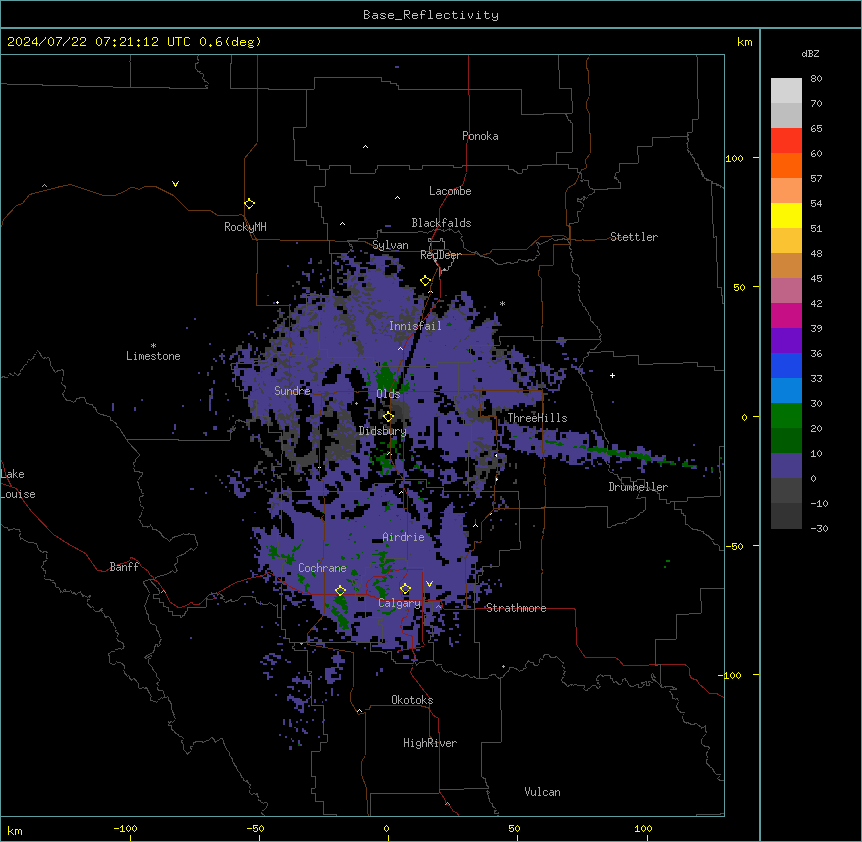This screenshot has height=842, width=862.
Task: Click the yellow diamond marker above Calgary label
Action: (405, 589)
